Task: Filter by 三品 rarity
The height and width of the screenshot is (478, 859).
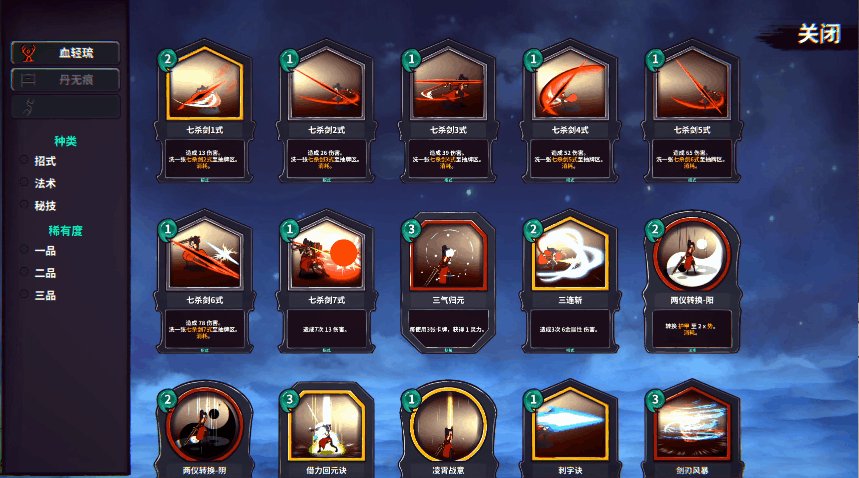Action: pos(38,296)
